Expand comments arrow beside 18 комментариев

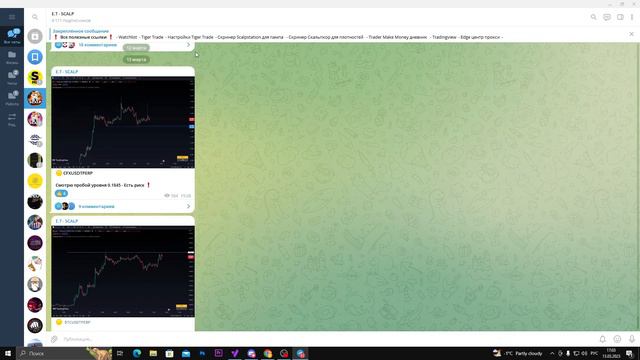189,45
